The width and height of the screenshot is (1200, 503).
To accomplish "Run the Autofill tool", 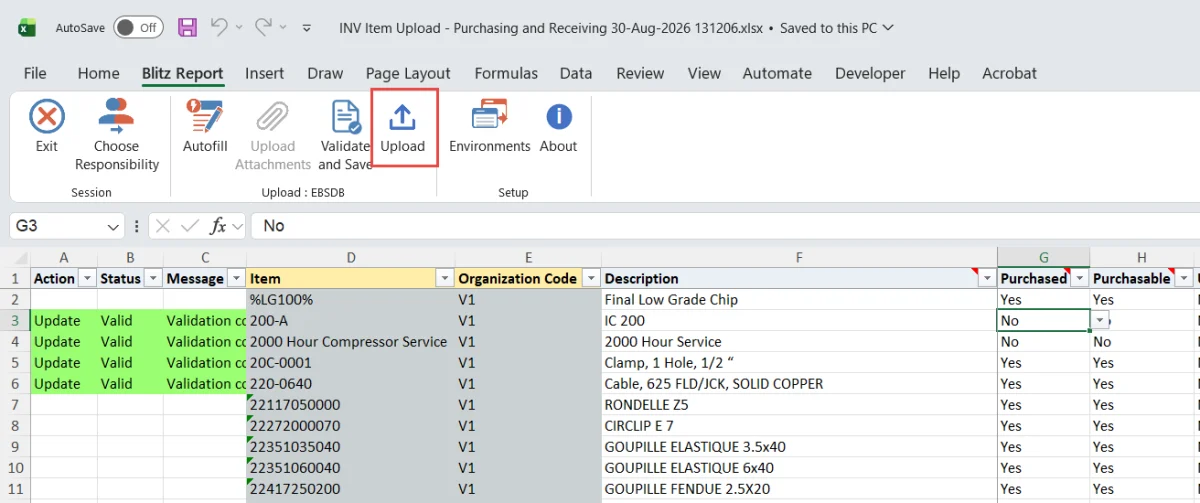I will (x=205, y=128).
